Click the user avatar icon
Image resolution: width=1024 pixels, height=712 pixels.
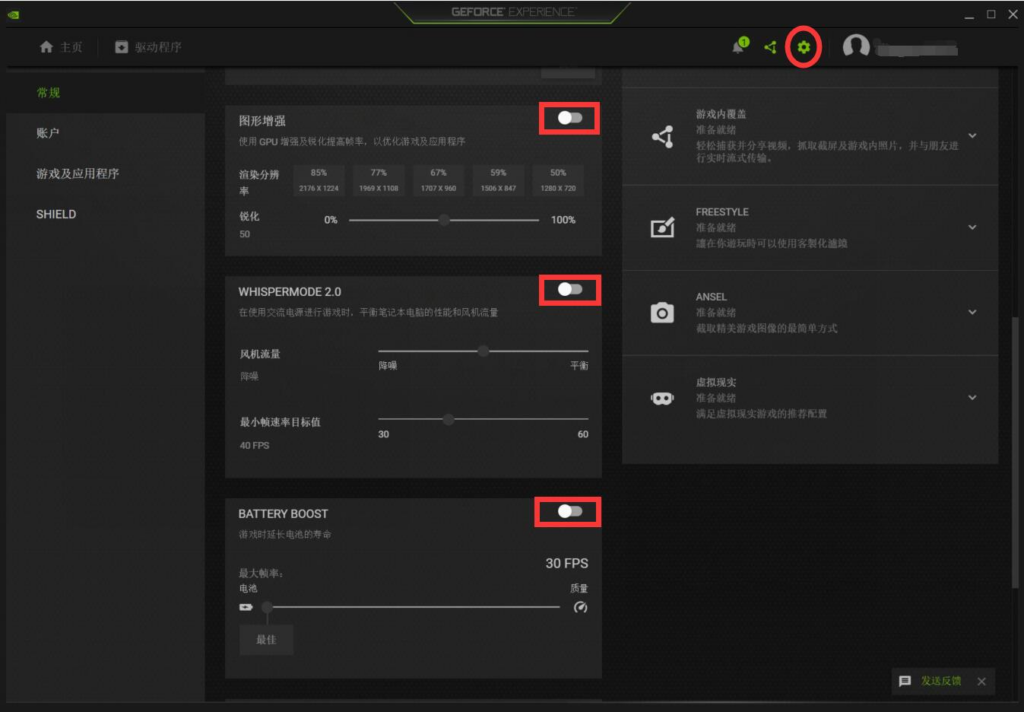(x=856, y=46)
